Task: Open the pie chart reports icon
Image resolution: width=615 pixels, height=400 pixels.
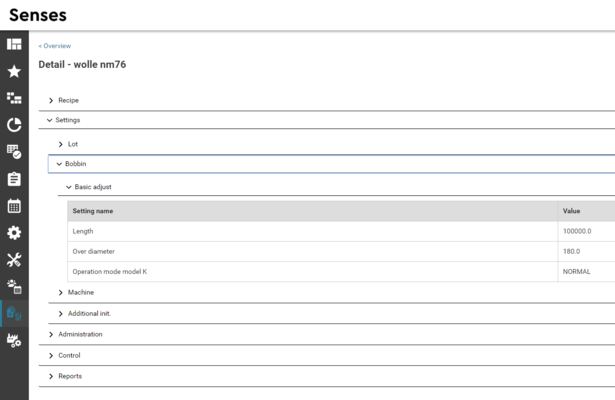Action: pyautogui.click(x=14, y=125)
